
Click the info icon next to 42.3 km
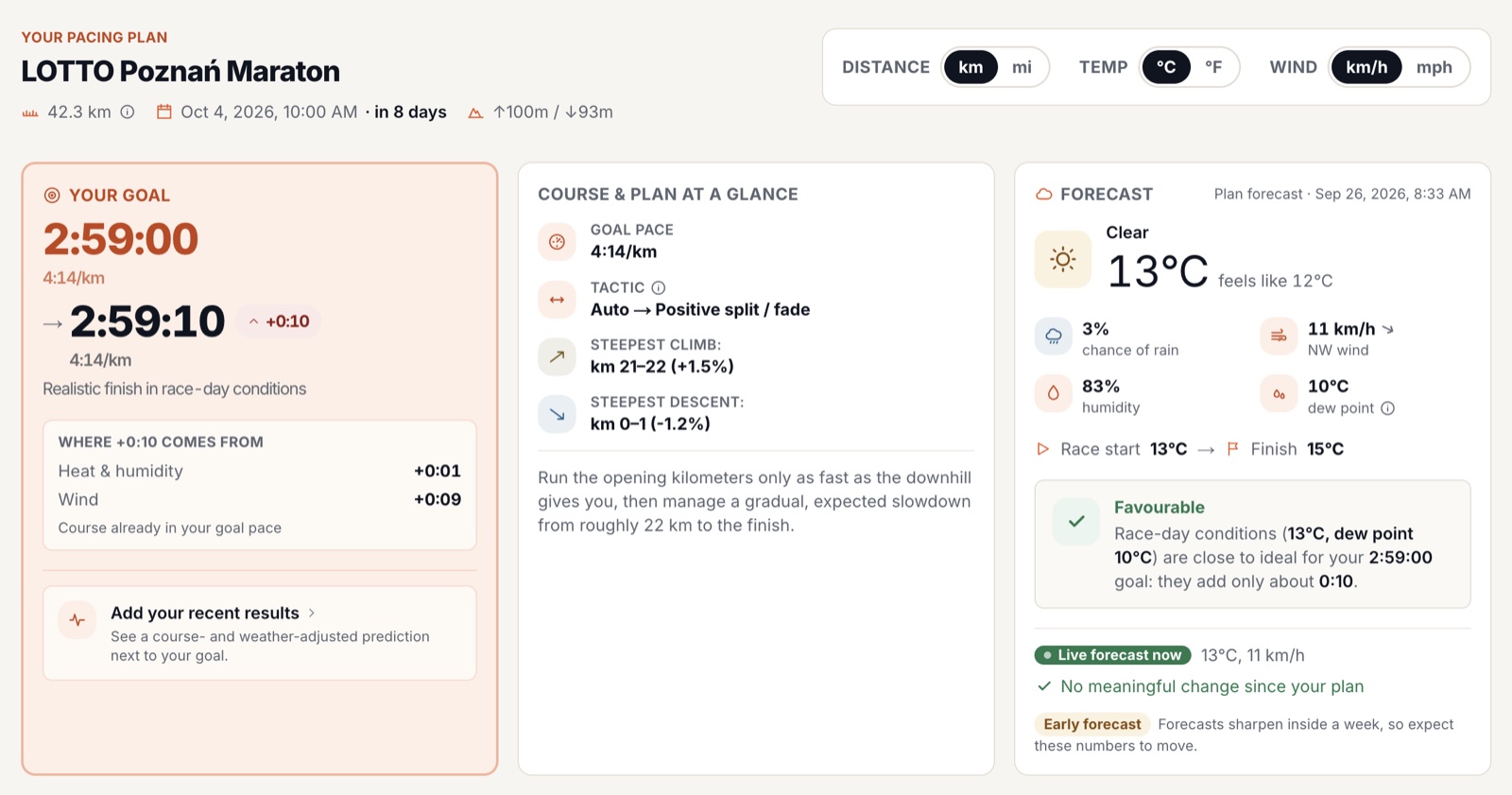click(128, 112)
